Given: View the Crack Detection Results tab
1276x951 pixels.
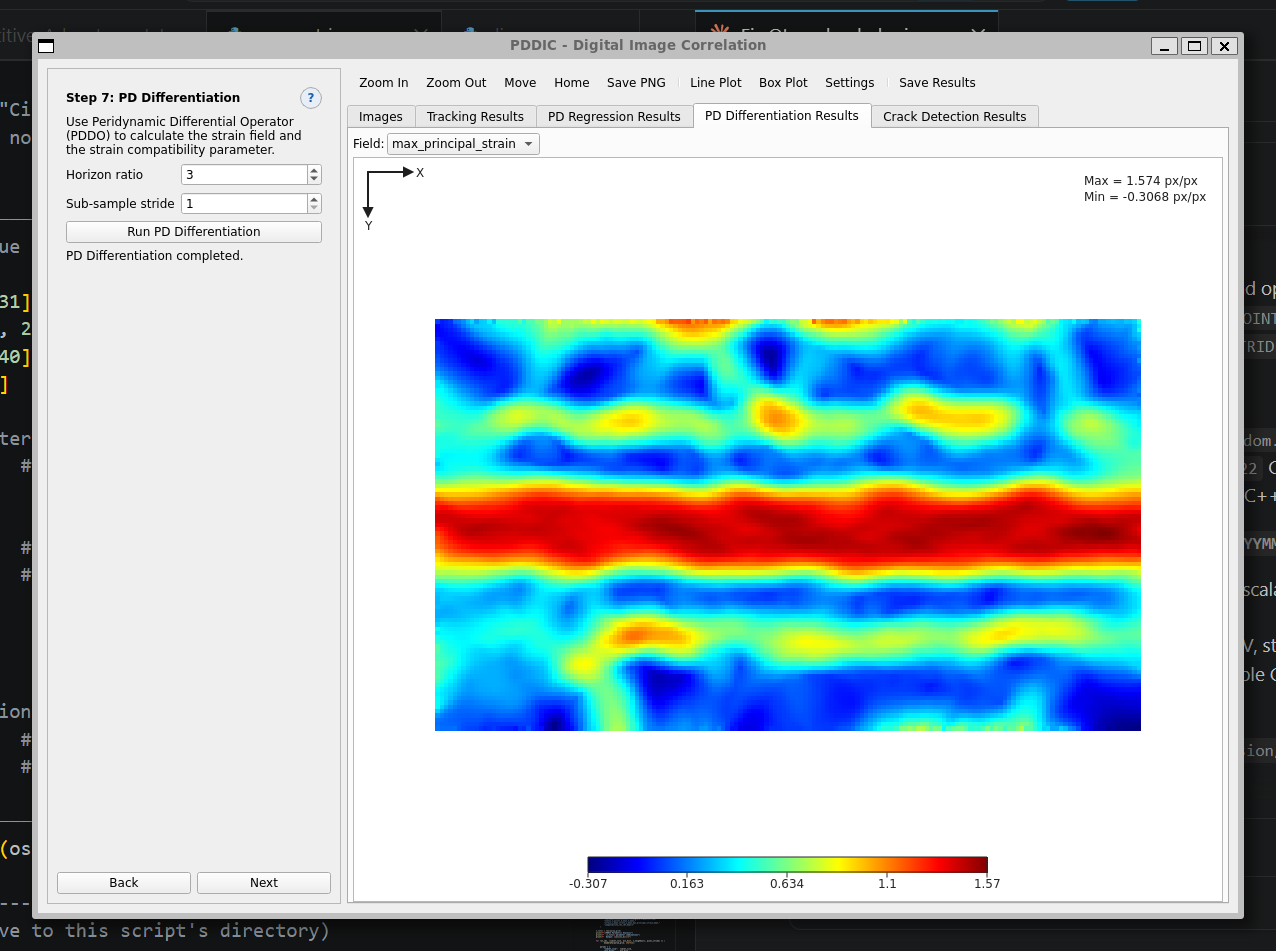Looking at the screenshot, I should pyautogui.click(x=955, y=117).
